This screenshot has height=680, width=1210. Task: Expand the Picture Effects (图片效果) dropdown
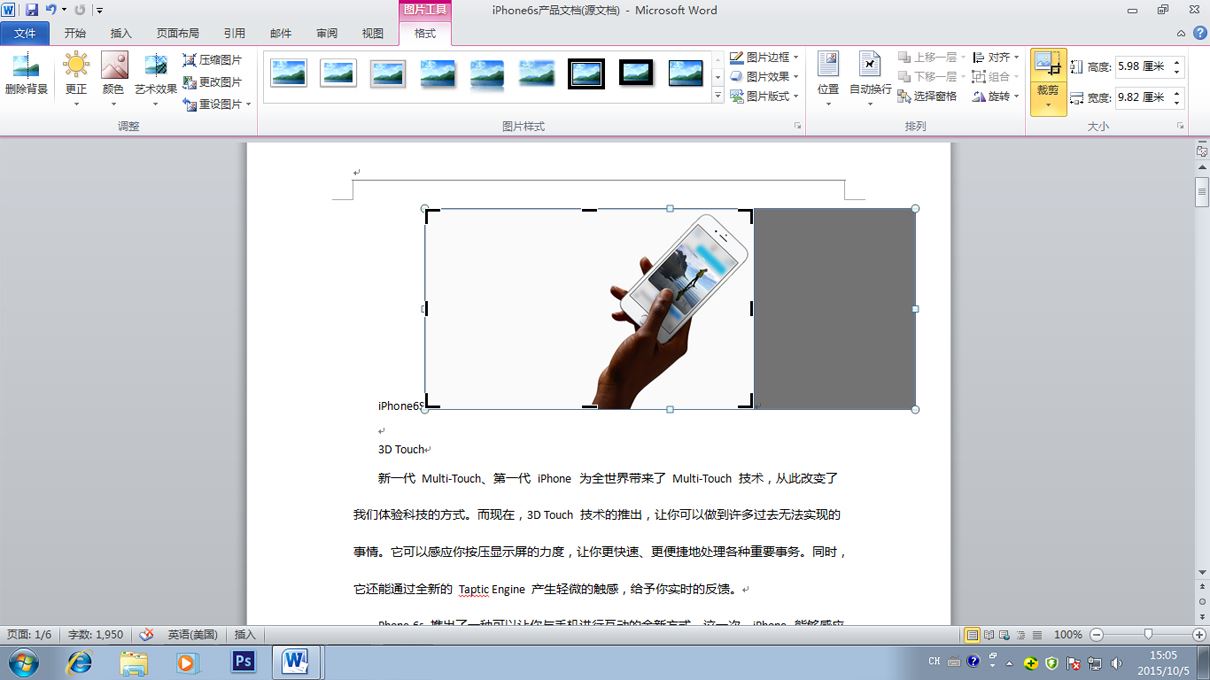[796, 77]
